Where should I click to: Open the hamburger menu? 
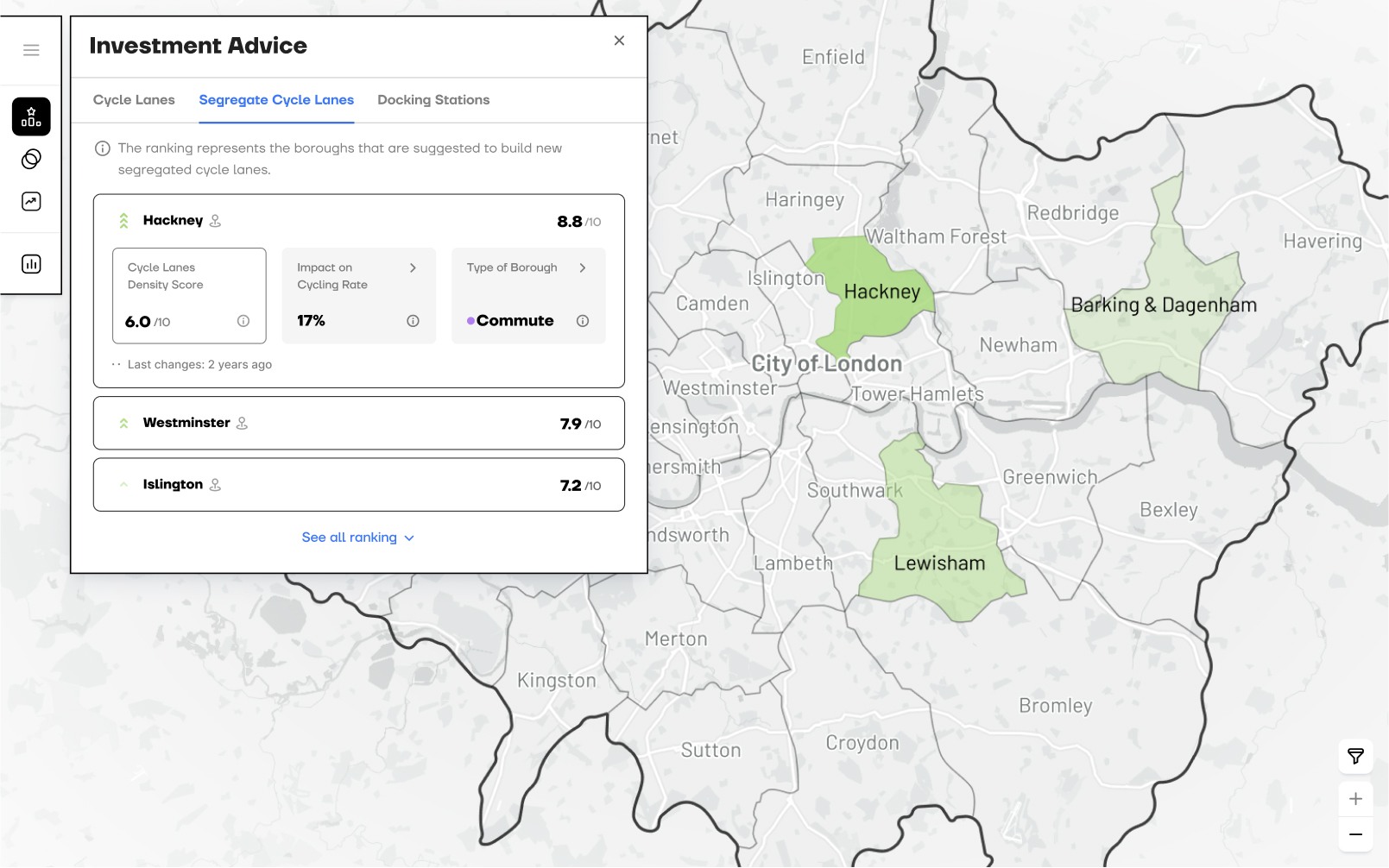click(x=31, y=50)
